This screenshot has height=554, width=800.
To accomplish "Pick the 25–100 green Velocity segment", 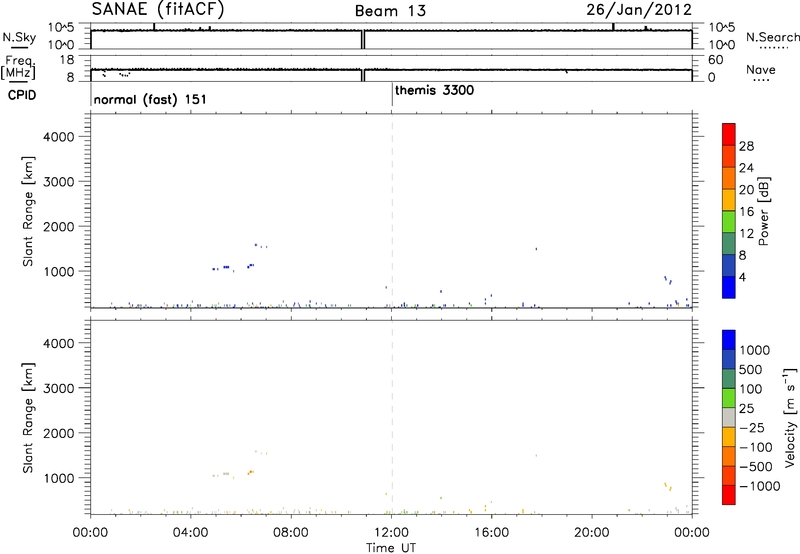I will click(x=729, y=398).
